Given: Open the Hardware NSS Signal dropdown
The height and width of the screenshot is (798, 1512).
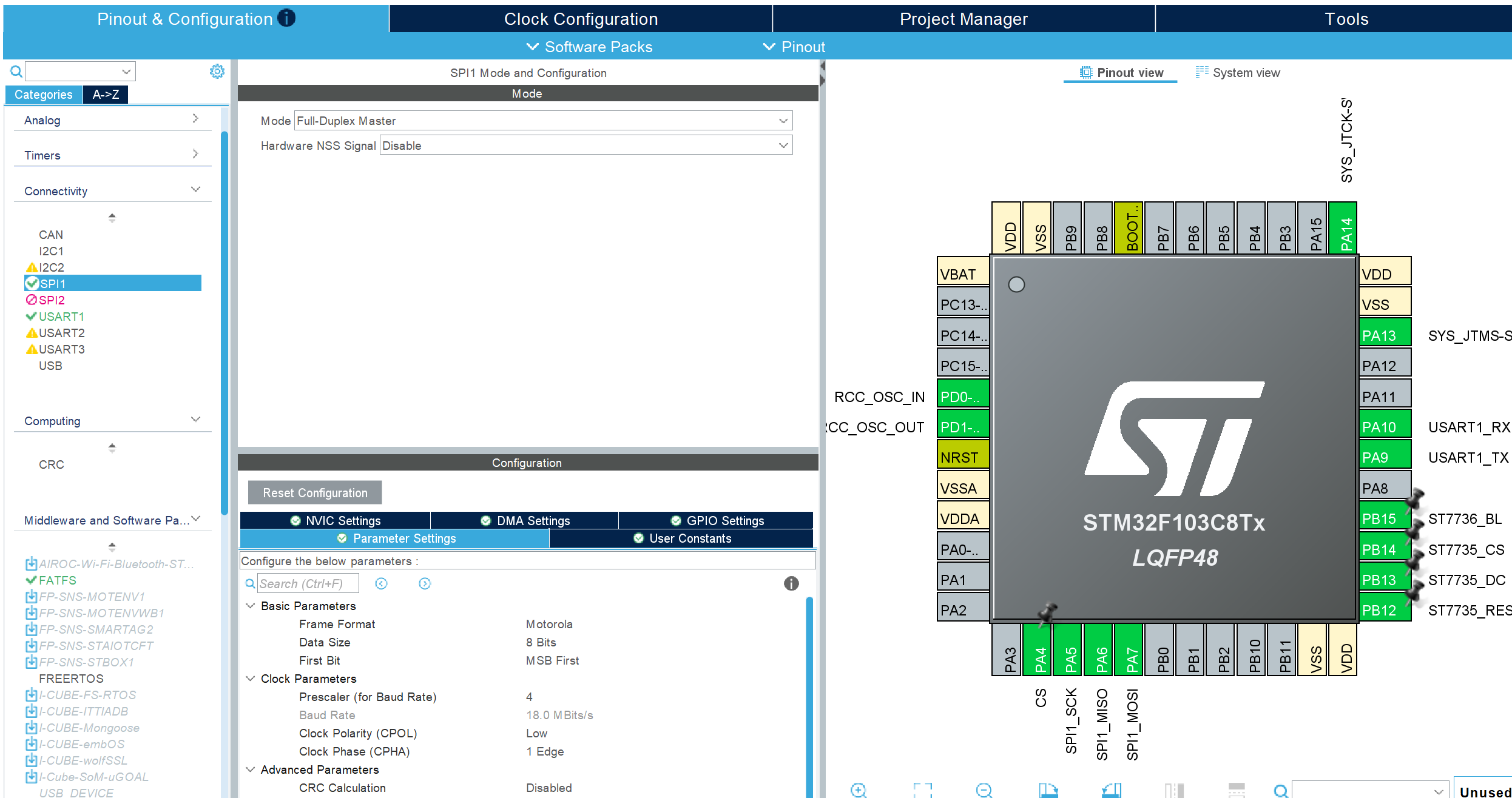Looking at the screenshot, I should pyautogui.click(x=586, y=146).
